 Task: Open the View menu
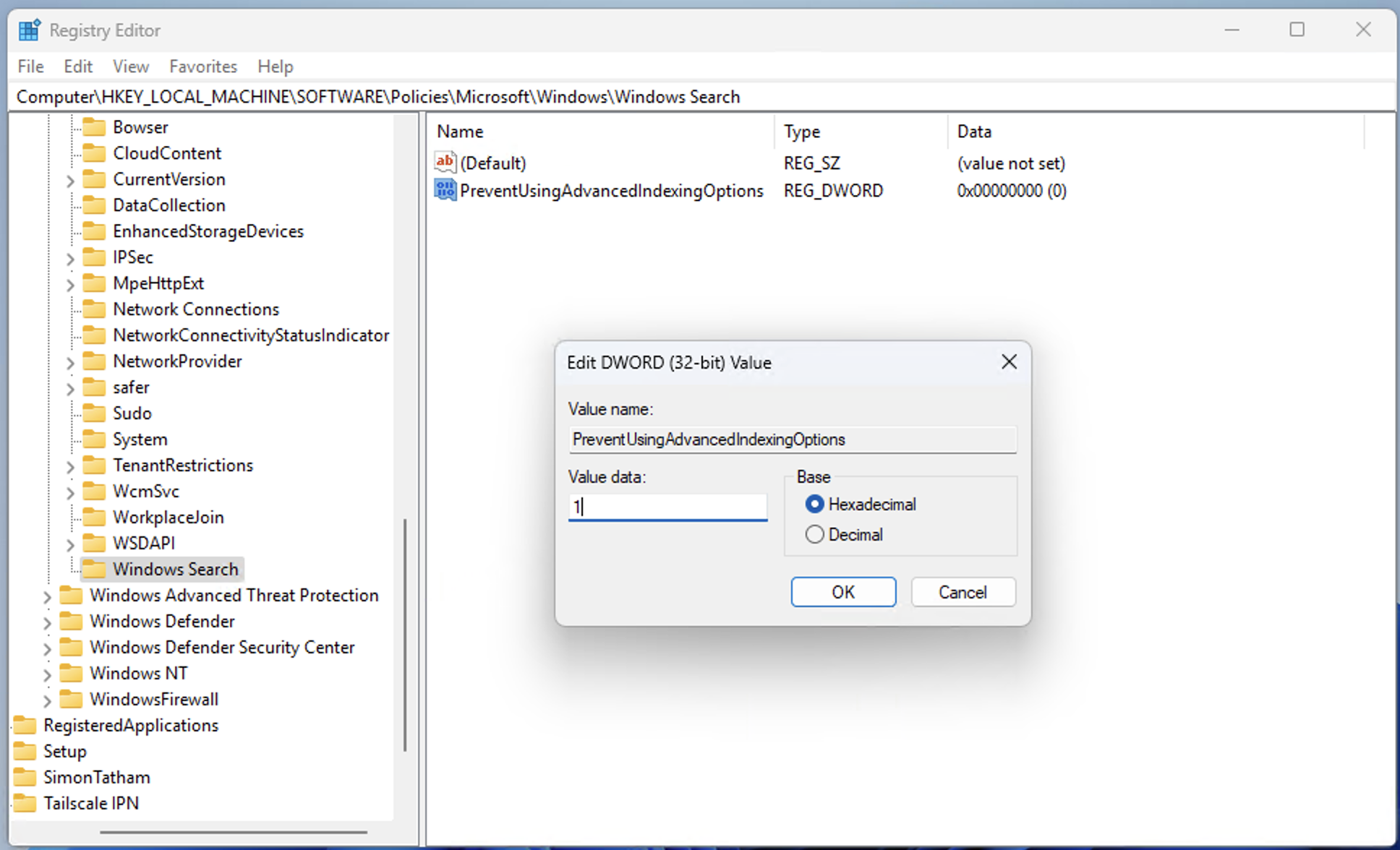click(x=130, y=66)
